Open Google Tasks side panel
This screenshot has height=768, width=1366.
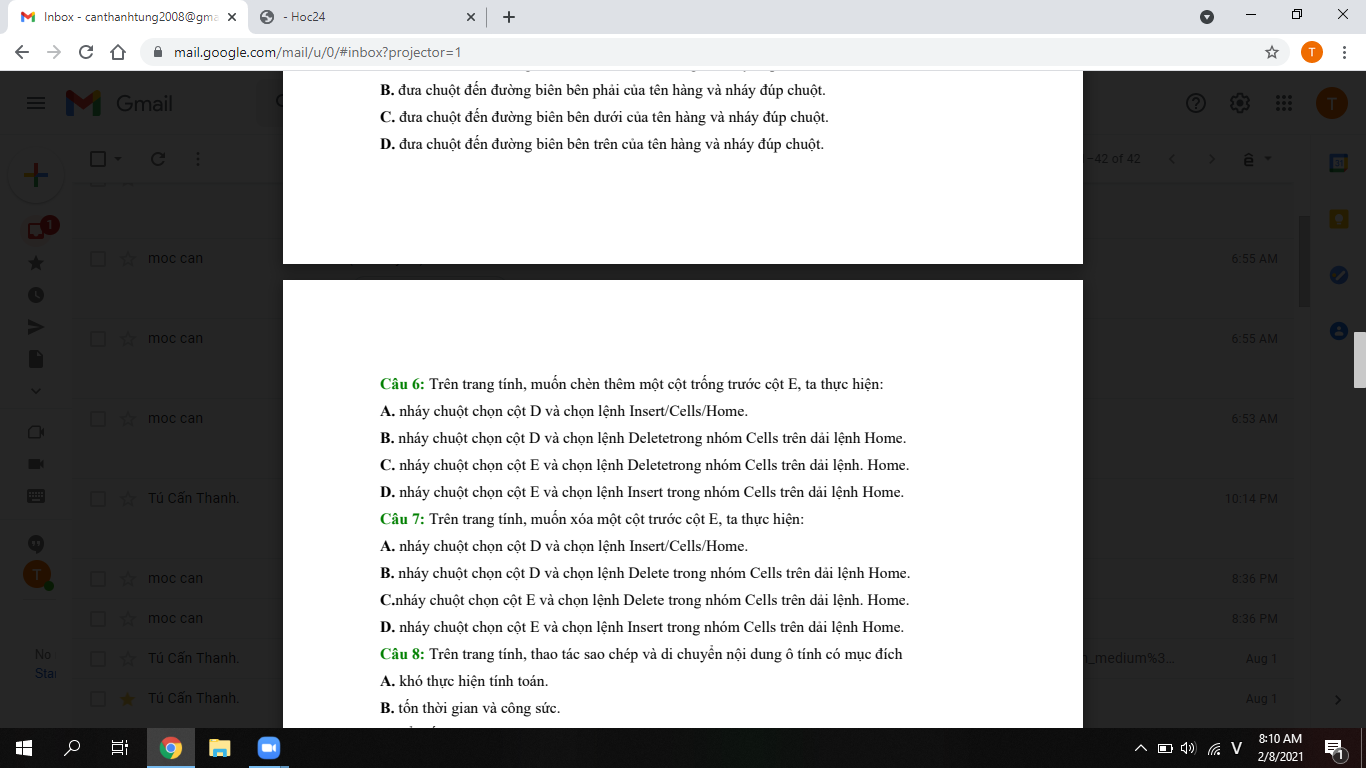pos(1338,274)
